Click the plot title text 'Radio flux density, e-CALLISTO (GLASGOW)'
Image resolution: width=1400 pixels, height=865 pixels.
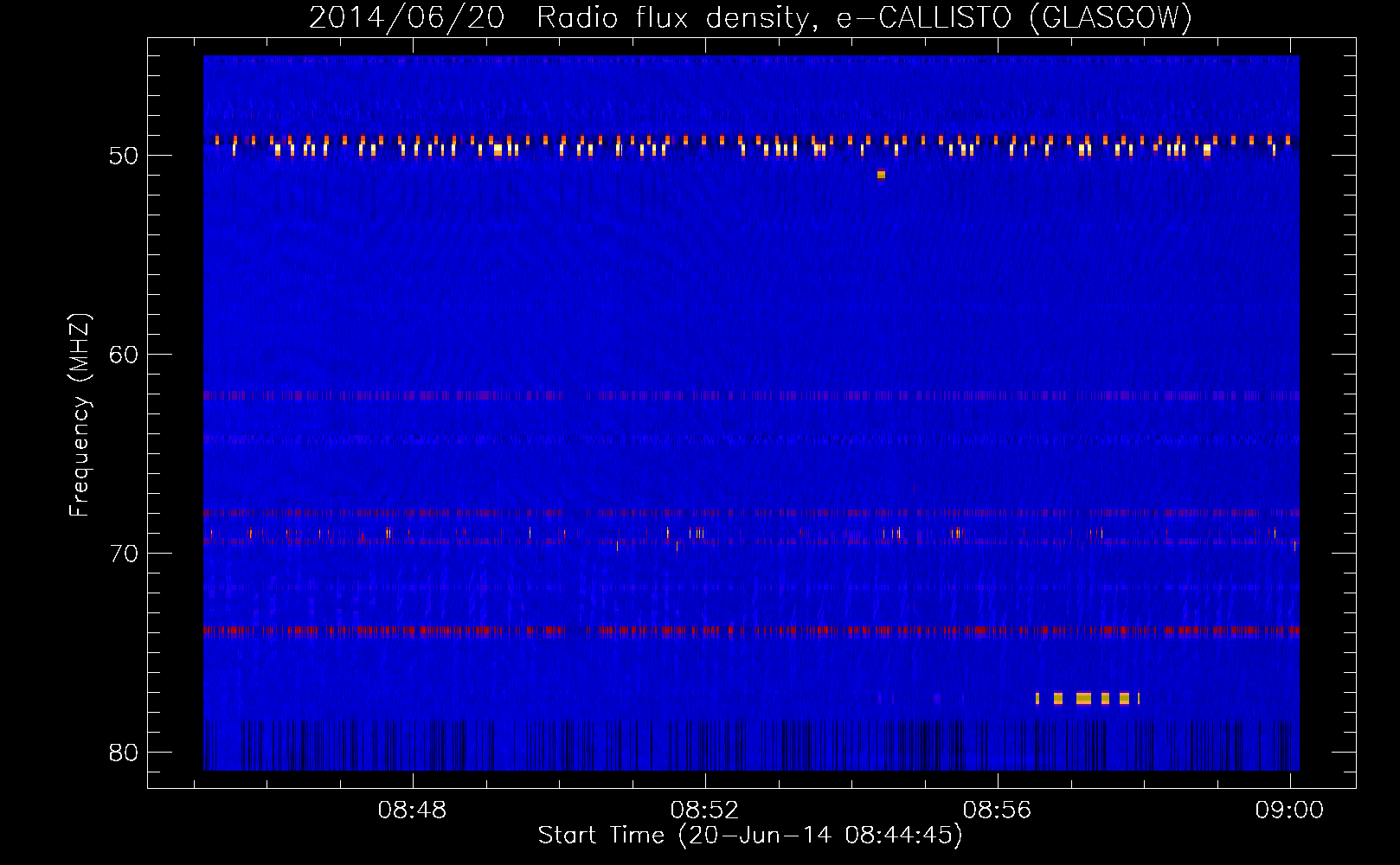864,18
